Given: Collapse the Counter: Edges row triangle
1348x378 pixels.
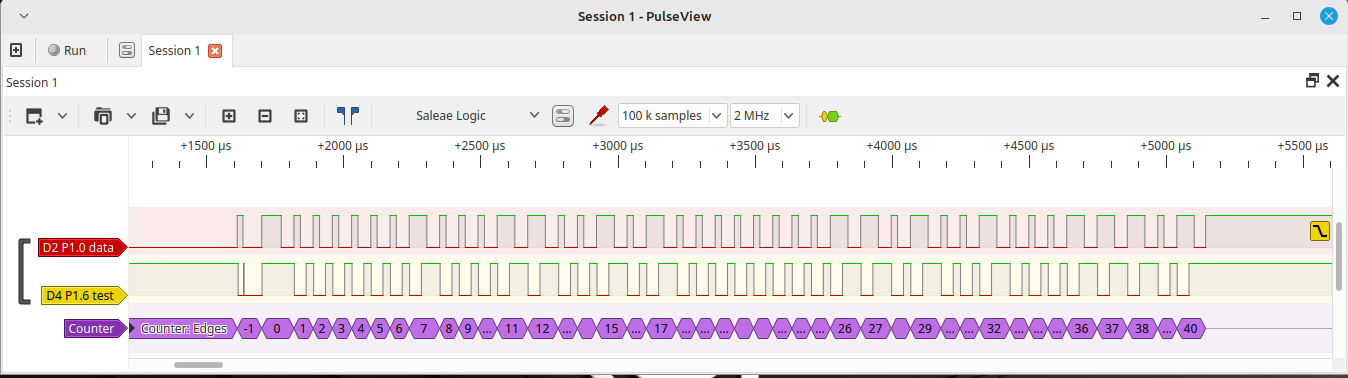Looking at the screenshot, I should coord(132,328).
